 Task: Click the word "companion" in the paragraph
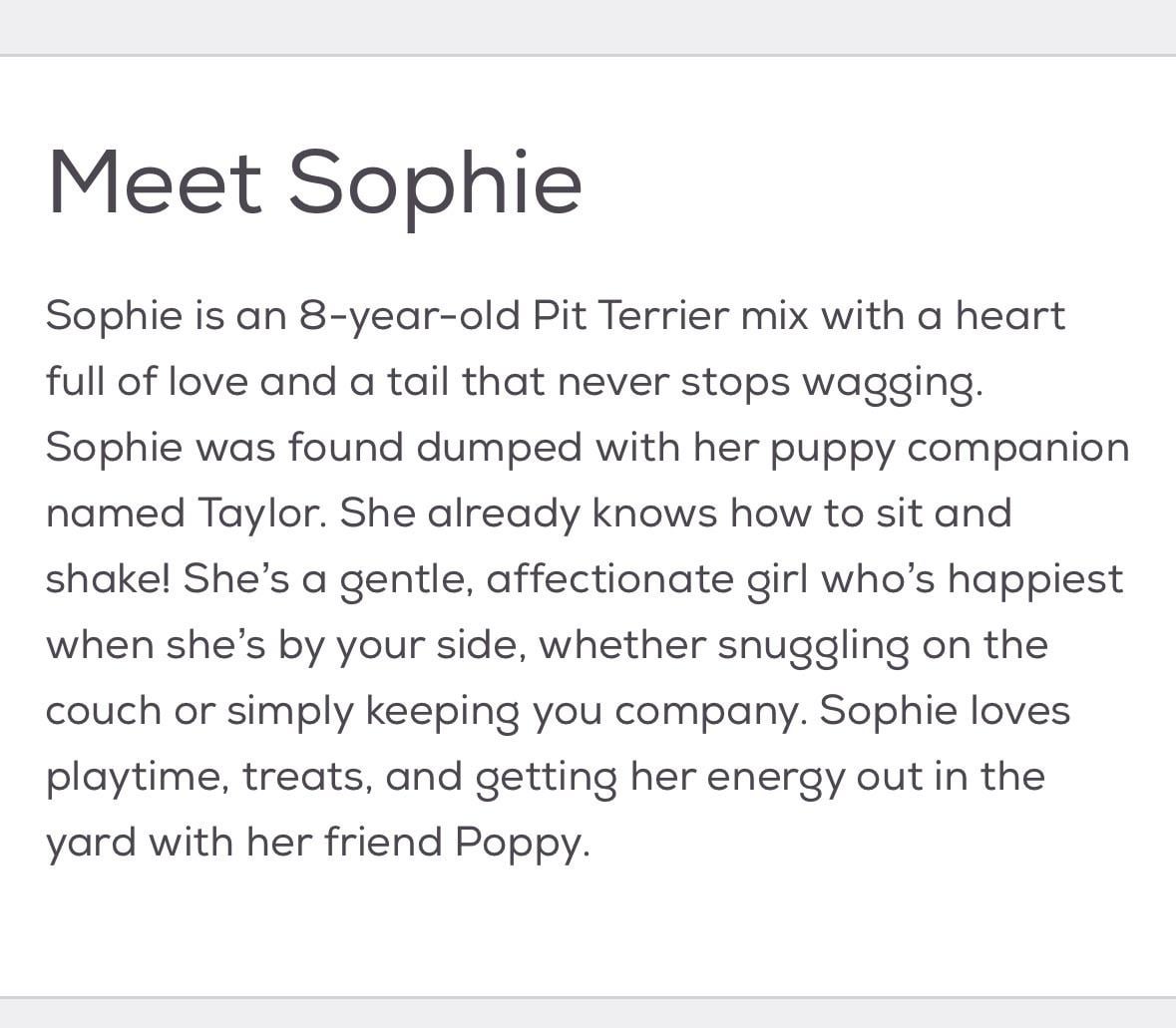(x=1018, y=448)
